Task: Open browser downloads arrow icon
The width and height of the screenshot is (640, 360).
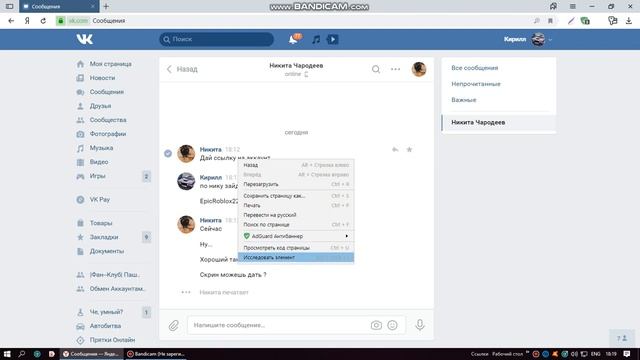Action: (629, 21)
